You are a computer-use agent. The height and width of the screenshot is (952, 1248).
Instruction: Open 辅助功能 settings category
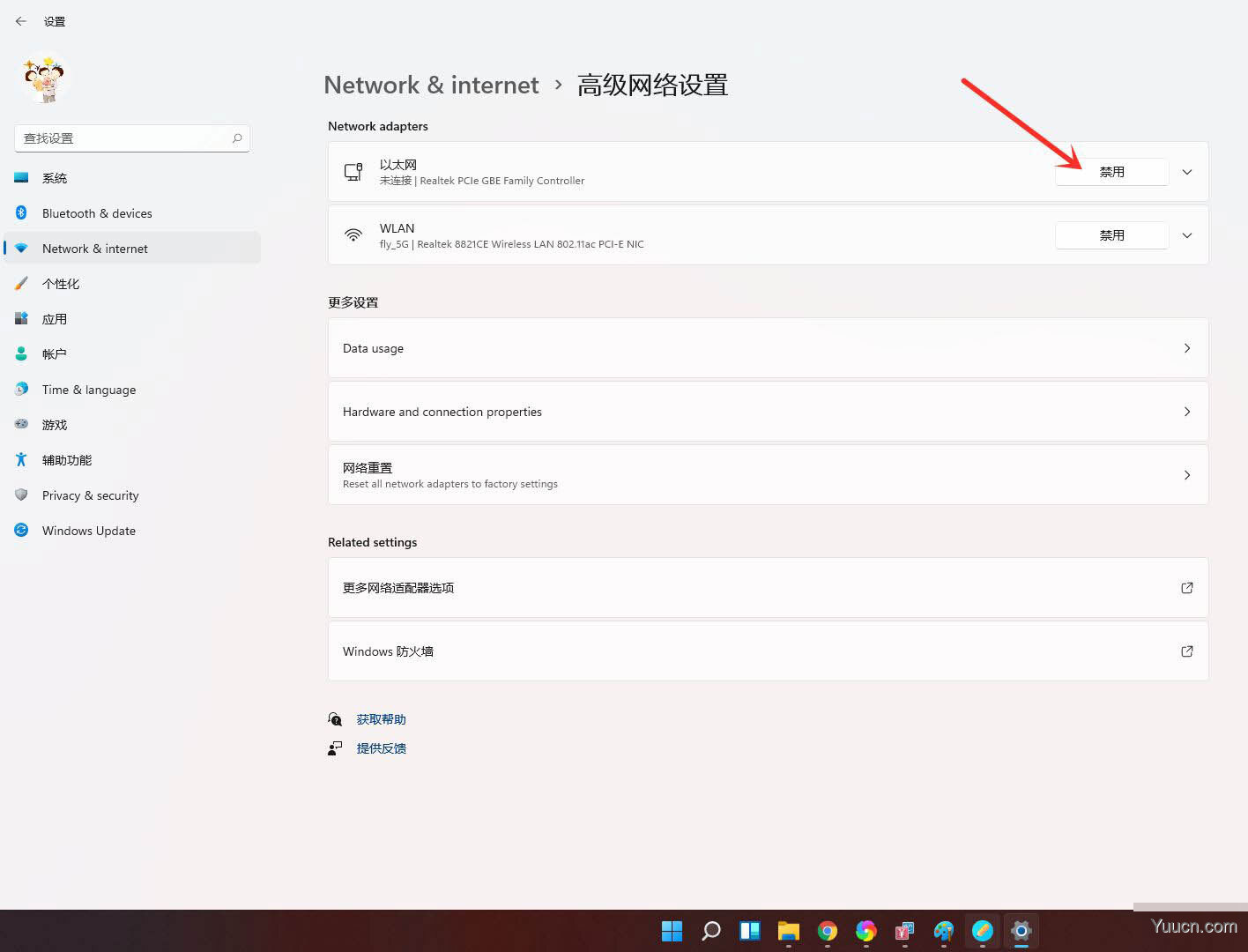click(x=132, y=460)
